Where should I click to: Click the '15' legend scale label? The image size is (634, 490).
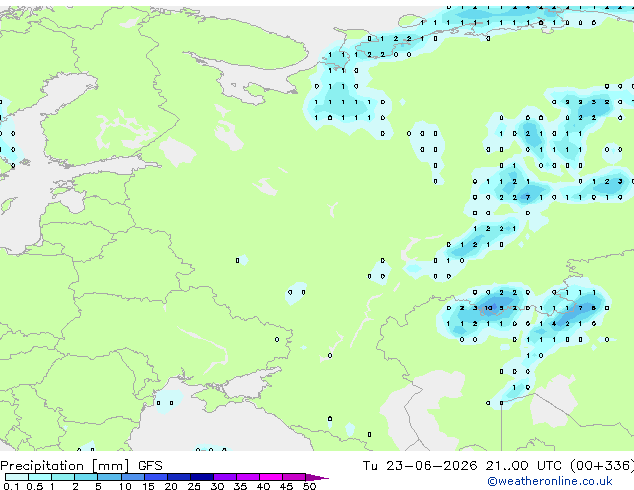(148, 486)
